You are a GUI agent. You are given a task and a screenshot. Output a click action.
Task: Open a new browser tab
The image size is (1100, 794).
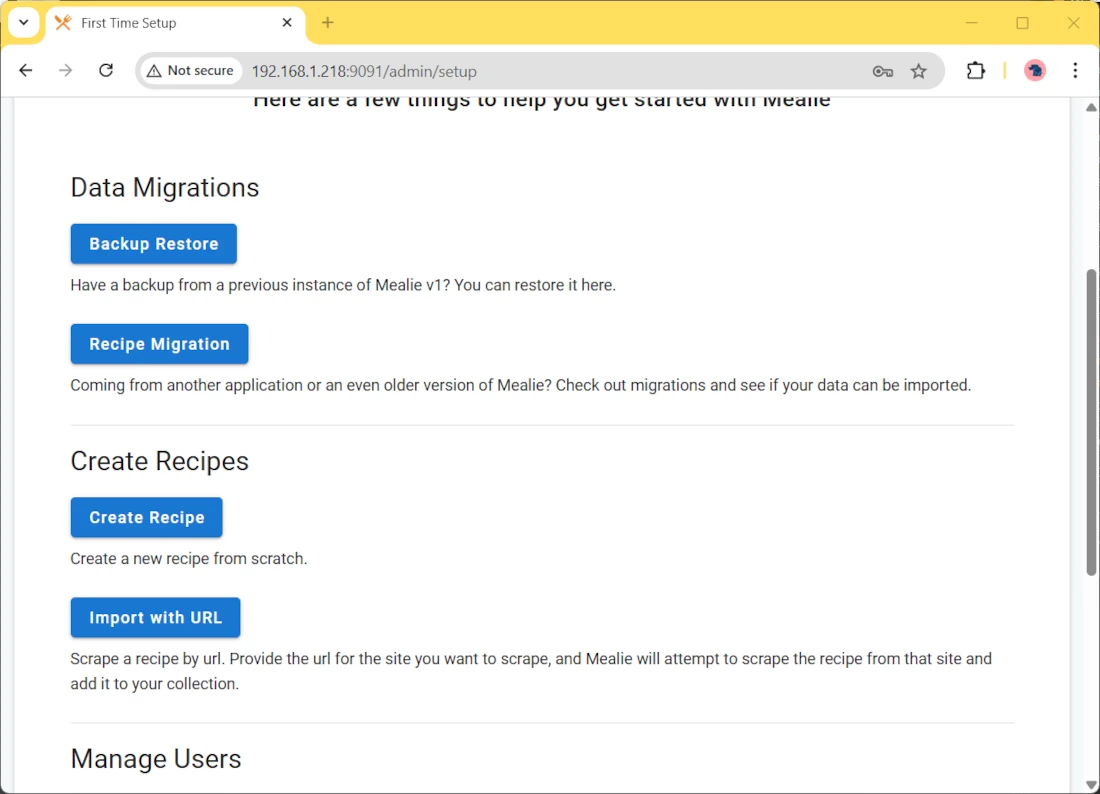pos(328,22)
